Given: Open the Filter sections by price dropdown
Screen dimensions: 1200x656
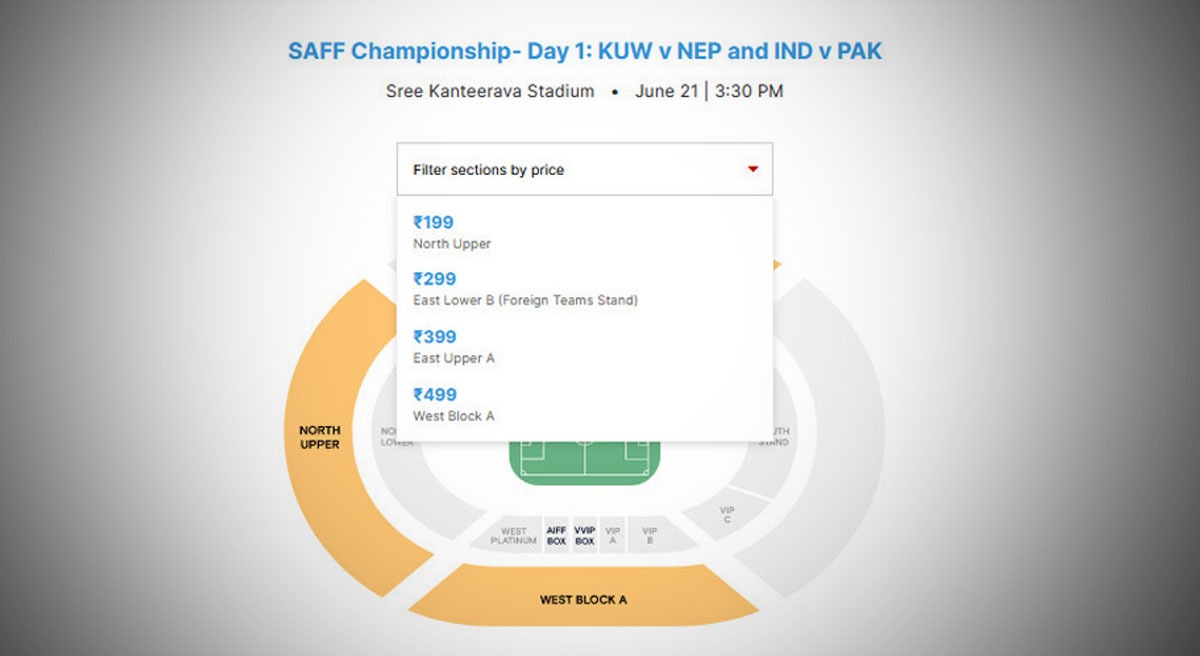Looking at the screenshot, I should click(584, 169).
